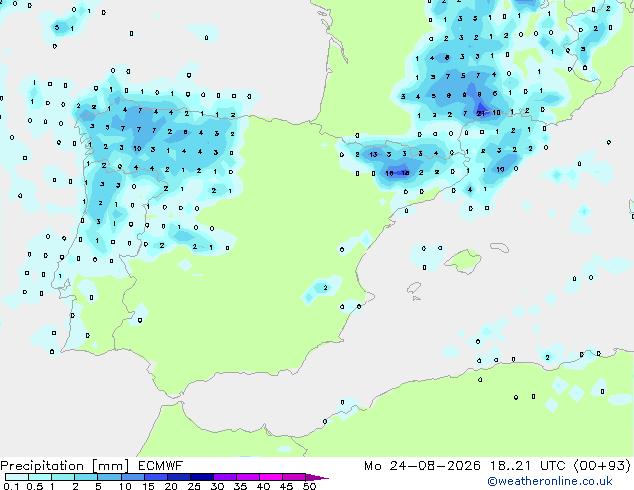Select the 40–45 mm pink swatch

[271, 477]
